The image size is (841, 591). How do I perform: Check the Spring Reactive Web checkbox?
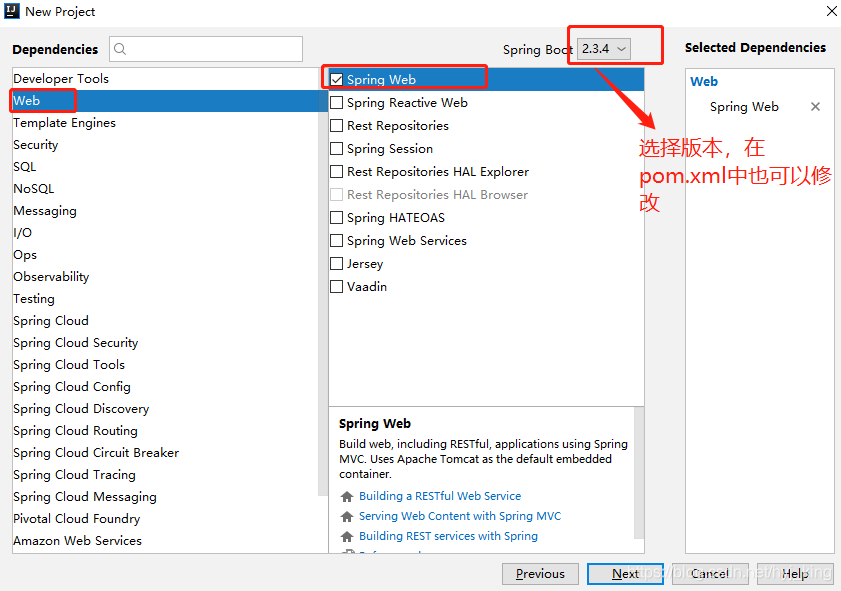(336, 102)
